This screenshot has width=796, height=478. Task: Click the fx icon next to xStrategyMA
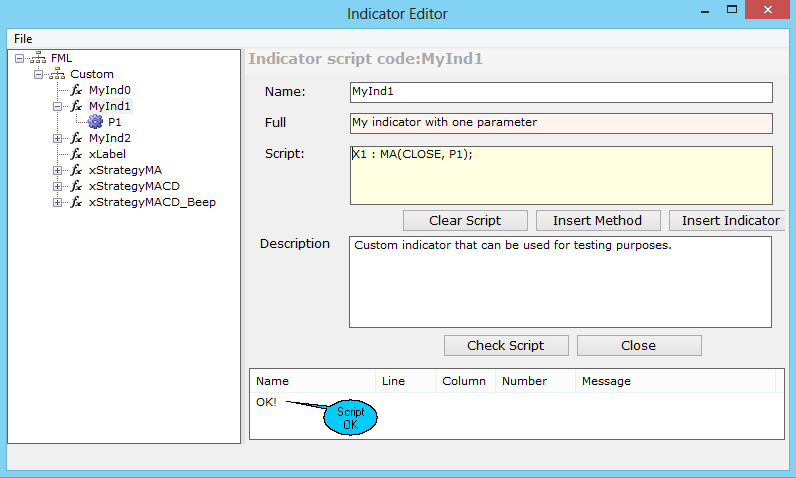coord(76,170)
